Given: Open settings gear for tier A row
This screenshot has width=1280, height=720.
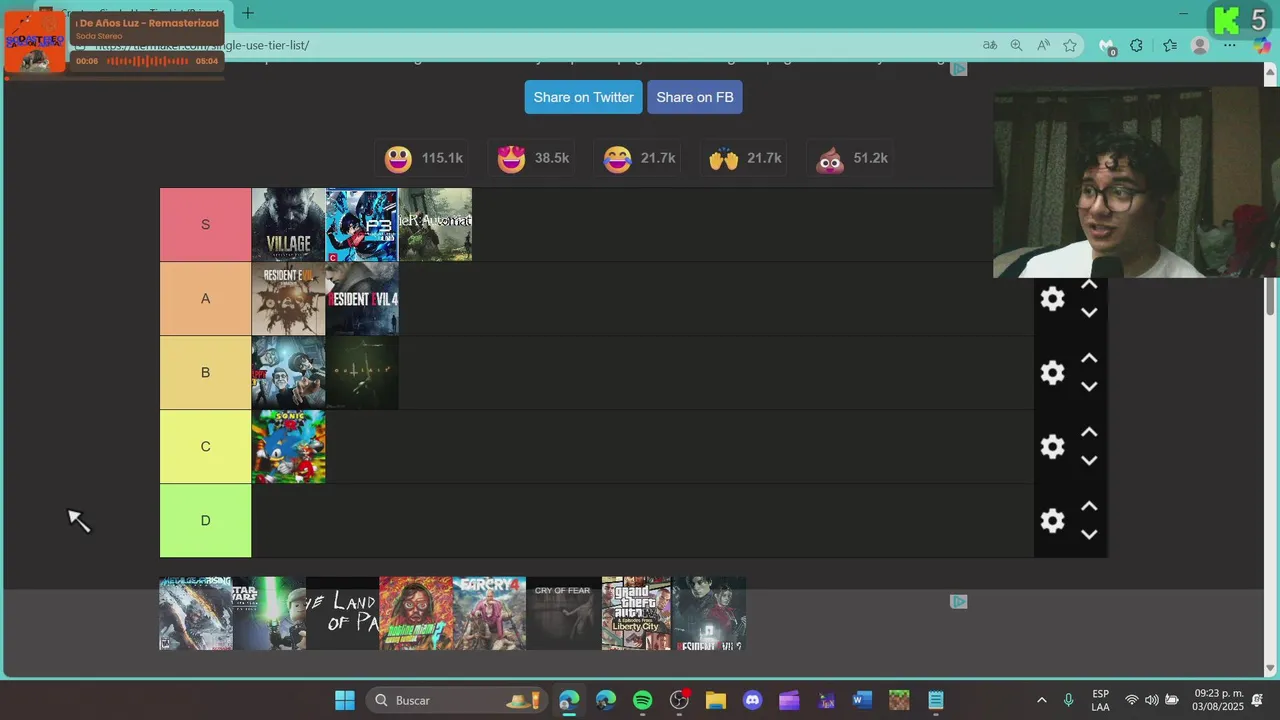Looking at the screenshot, I should (x=1052, y=298).
